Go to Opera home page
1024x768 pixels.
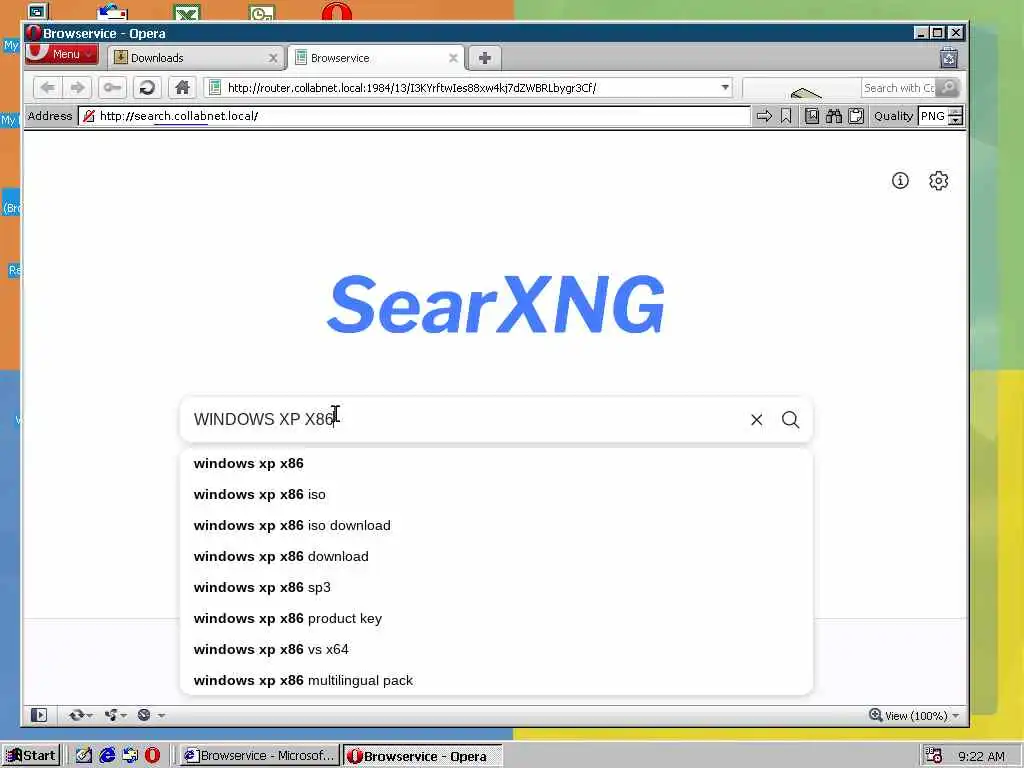click(182, 88)
